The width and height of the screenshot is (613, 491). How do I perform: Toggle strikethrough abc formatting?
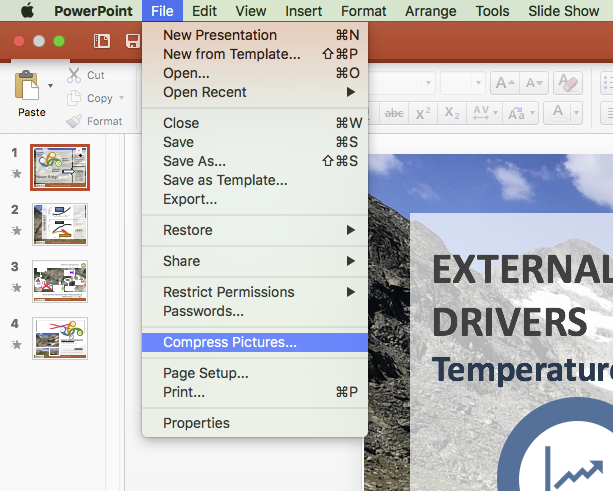coord(394,113)
